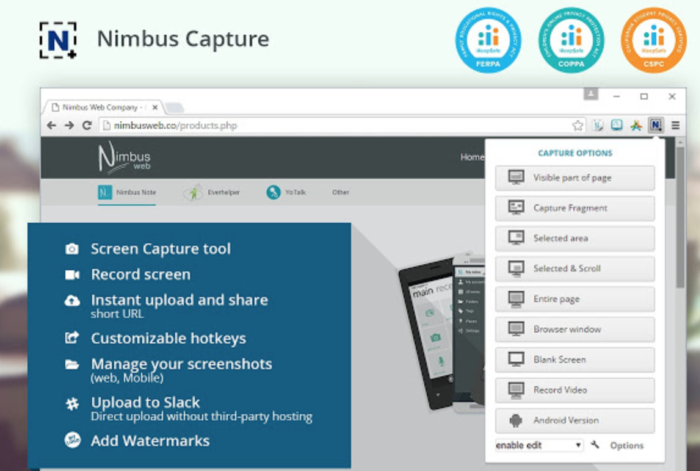The width and height of the screenshot is (700, 471).
Task: Start Record Video option
Action: tap(575, 390)
